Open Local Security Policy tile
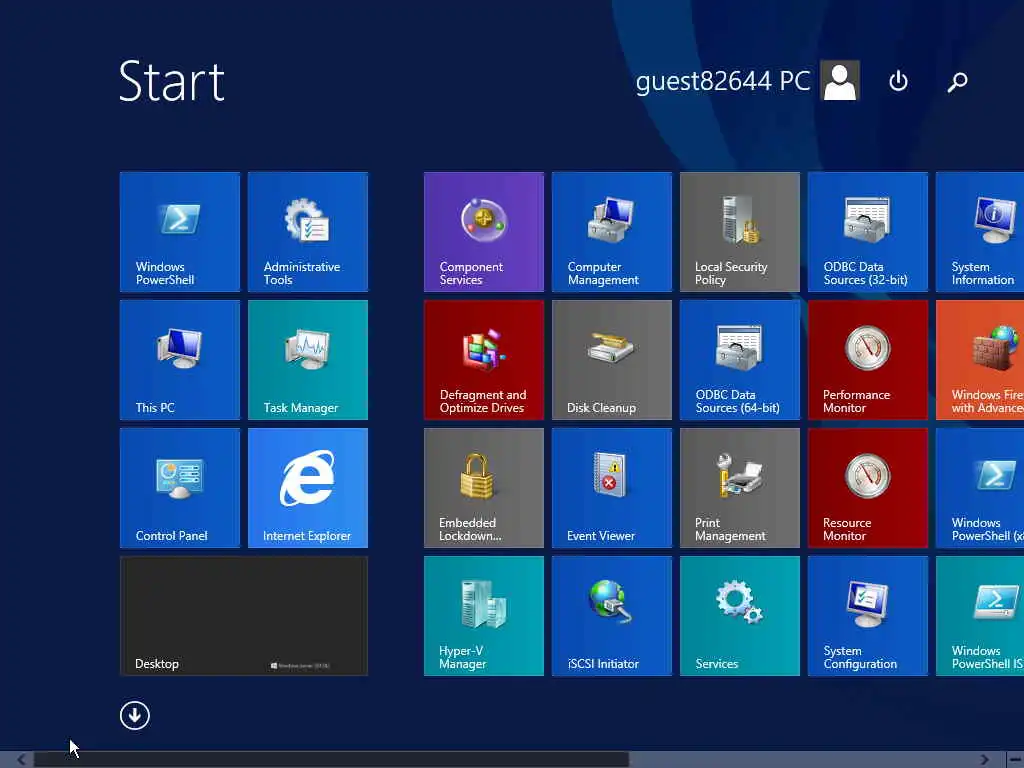Viewport: 1024px width, 768px height. coord(739,232)
